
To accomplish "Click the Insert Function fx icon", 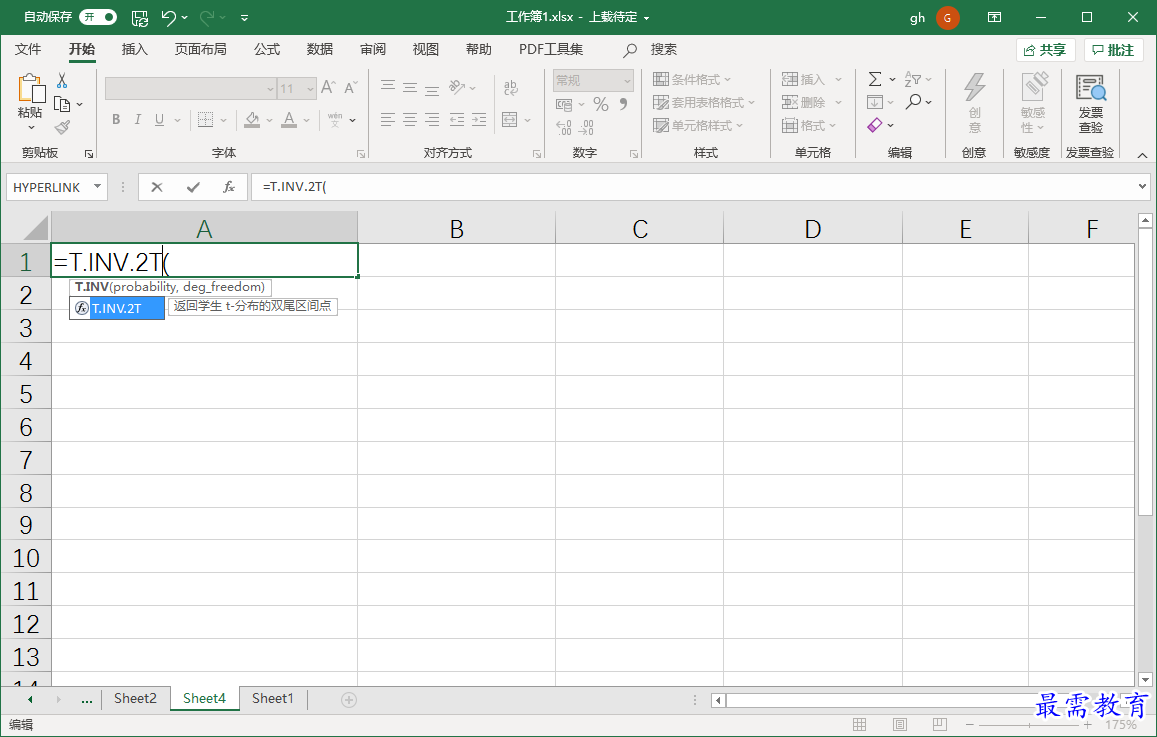I will 229,187.
